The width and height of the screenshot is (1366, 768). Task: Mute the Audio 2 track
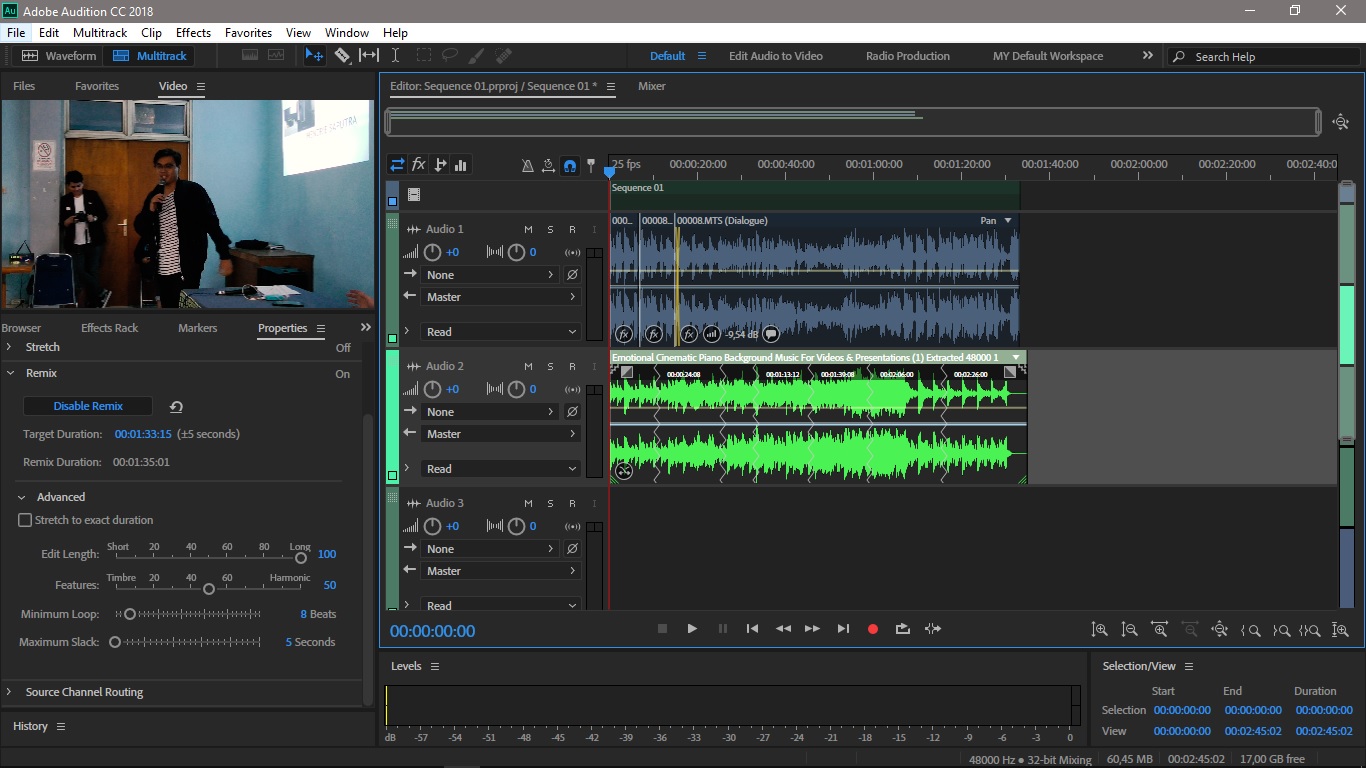(x=529, y=367)
